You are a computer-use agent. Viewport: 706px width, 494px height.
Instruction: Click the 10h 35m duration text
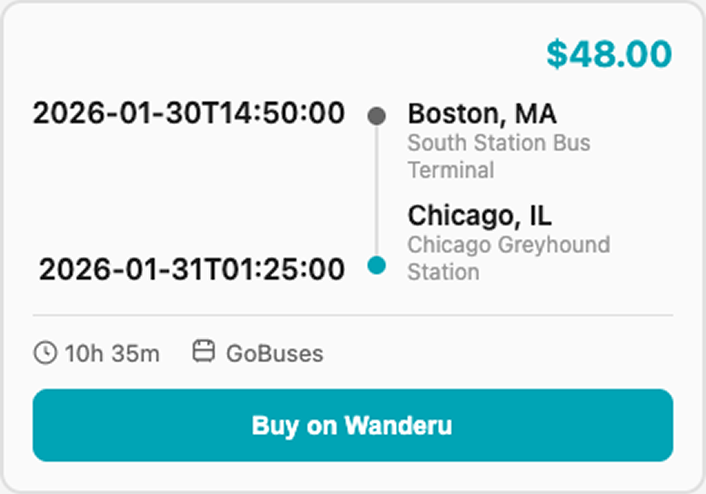point(112,353)
